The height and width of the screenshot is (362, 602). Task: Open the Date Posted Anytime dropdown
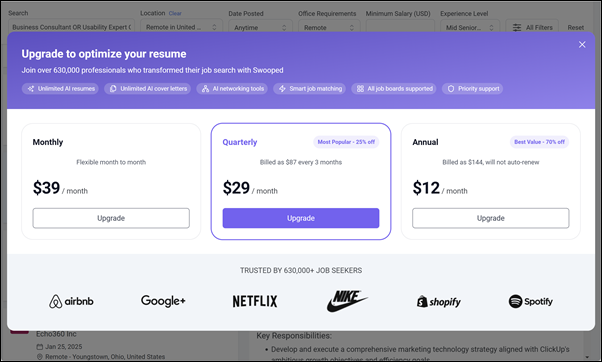pos(260,28)
